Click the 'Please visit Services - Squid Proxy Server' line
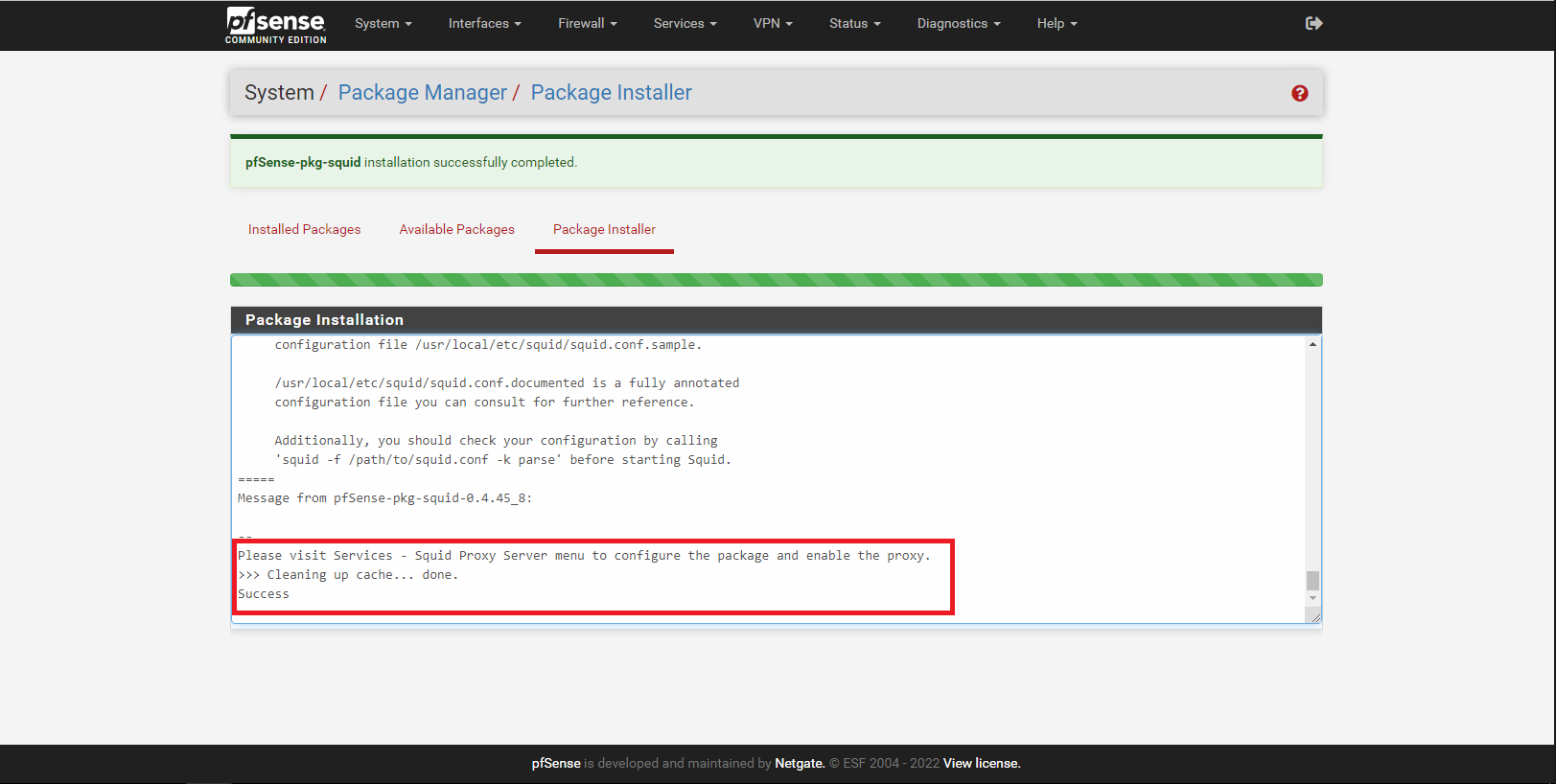The image size is (1556, 784). (584, 556)
